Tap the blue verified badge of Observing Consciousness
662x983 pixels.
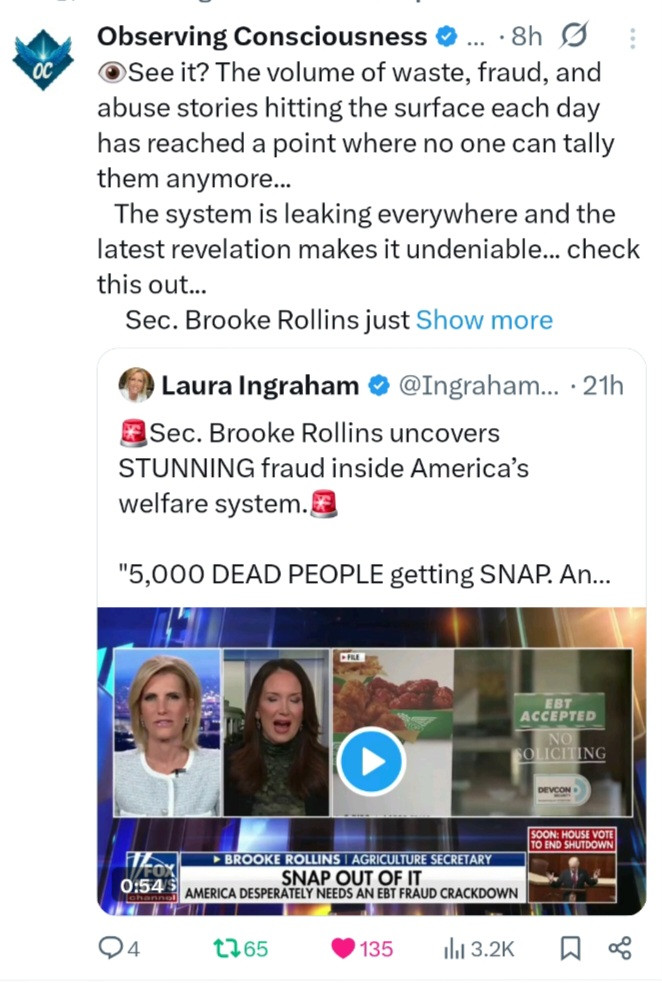[x=447, y=38]
